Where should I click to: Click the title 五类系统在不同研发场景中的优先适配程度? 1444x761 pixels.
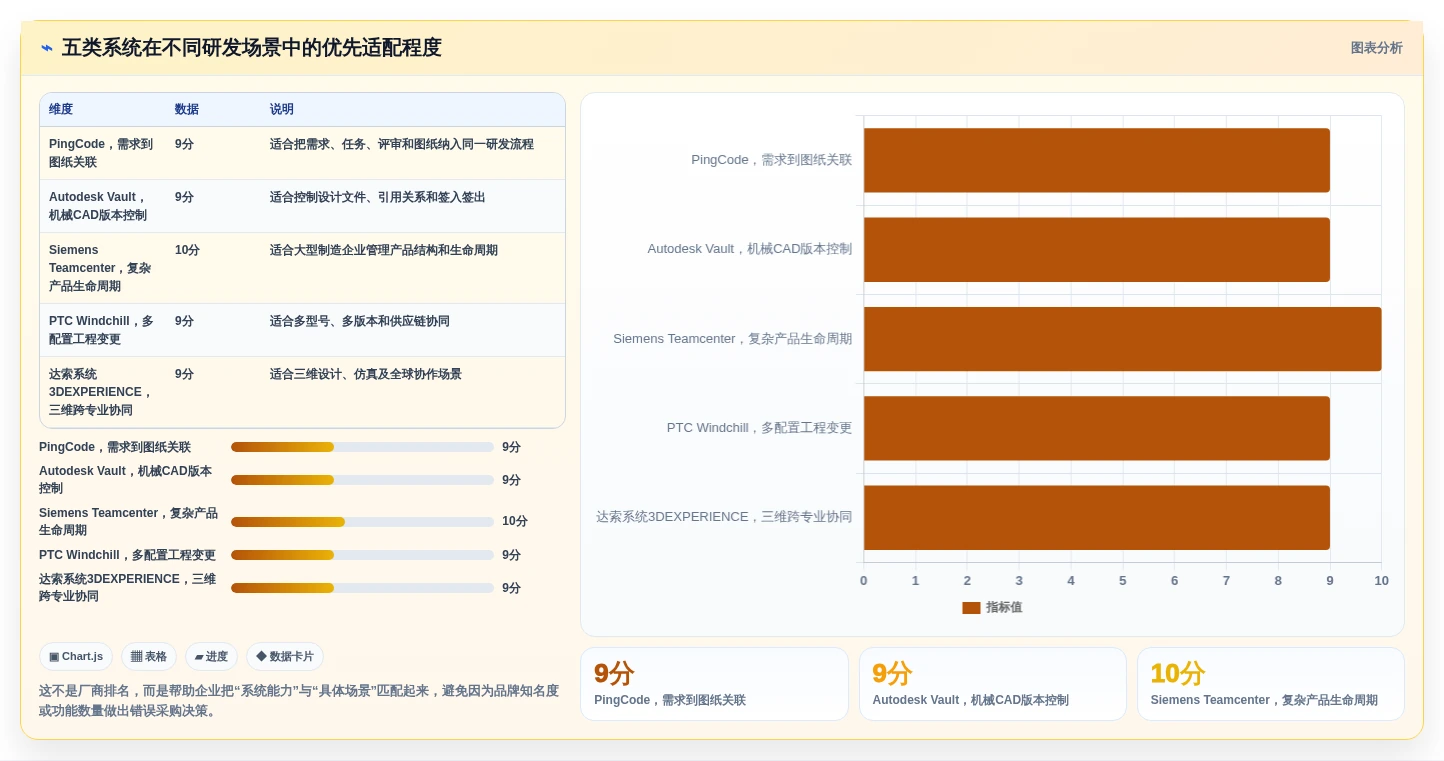pos(252,48)
